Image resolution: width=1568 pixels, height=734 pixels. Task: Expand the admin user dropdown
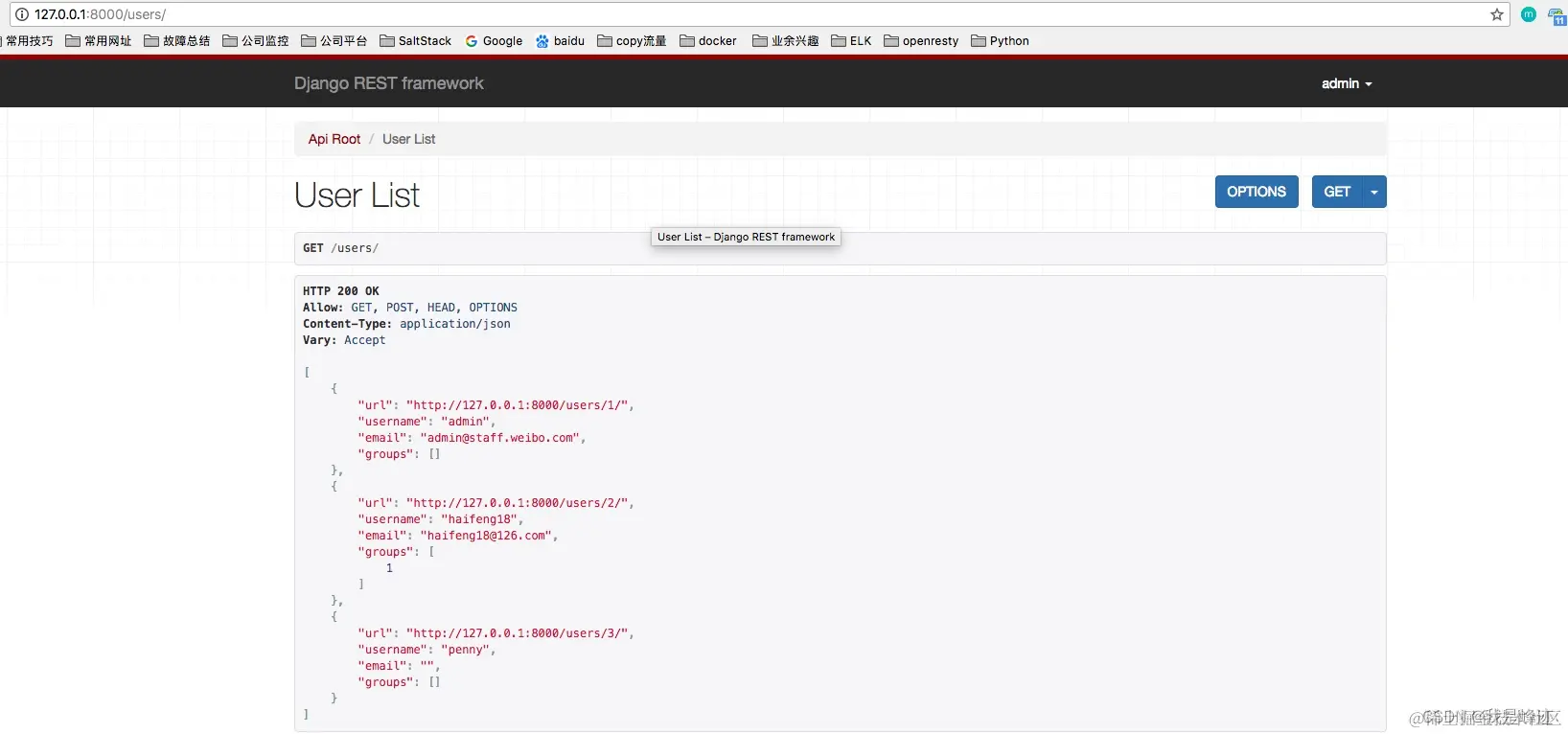[x=1347, y=83]
